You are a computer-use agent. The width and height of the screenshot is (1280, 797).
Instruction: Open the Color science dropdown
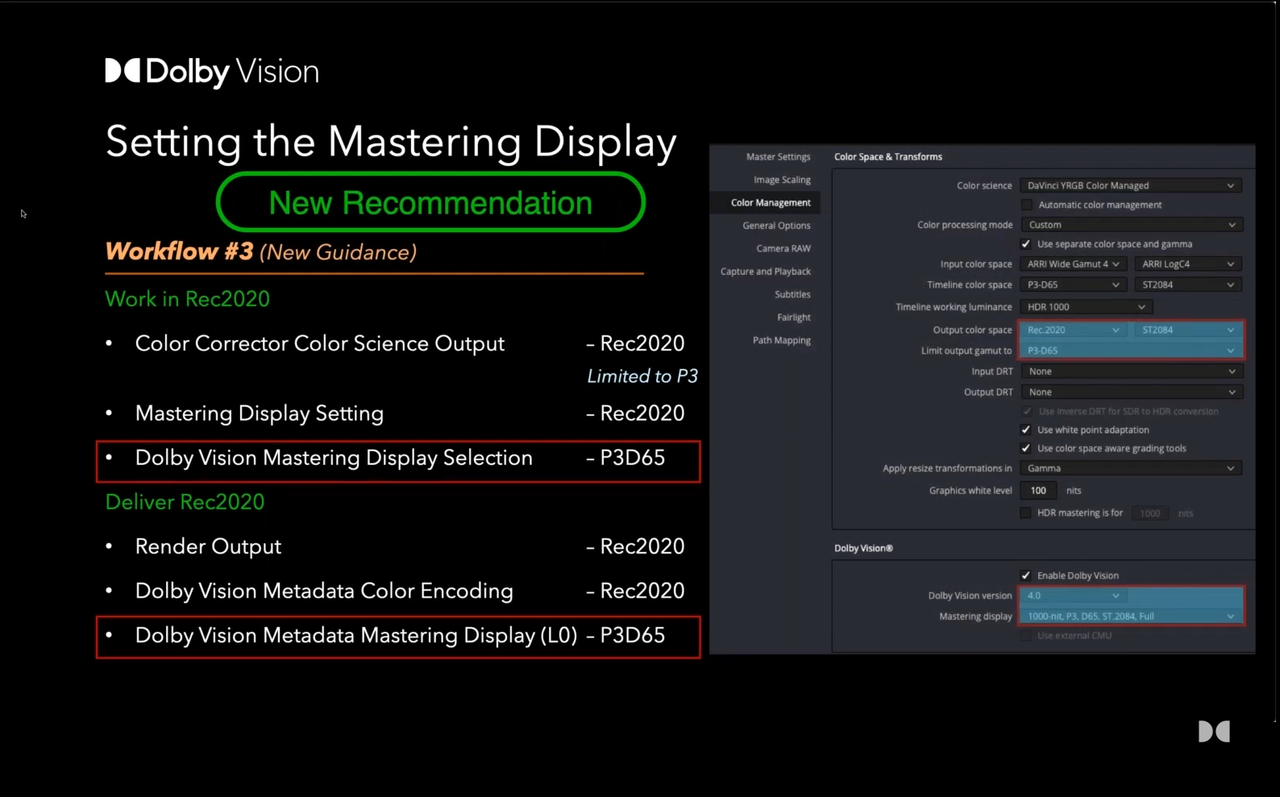pos(1131,185)
